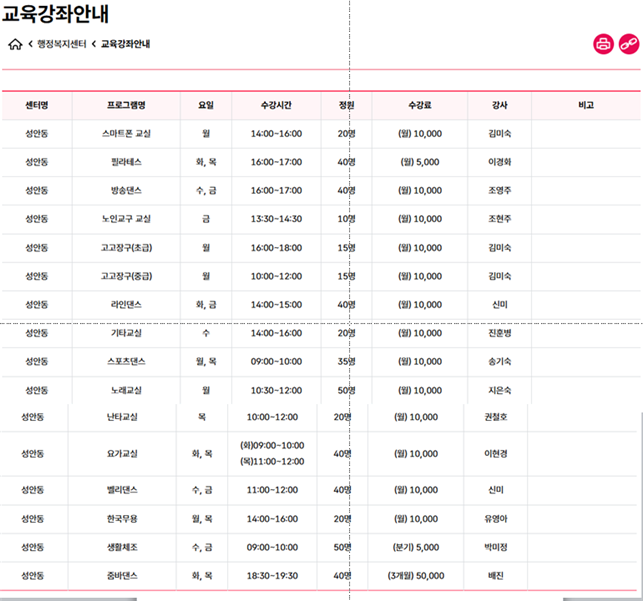Click the 프로그램명 column header

[x=126, y=105]
